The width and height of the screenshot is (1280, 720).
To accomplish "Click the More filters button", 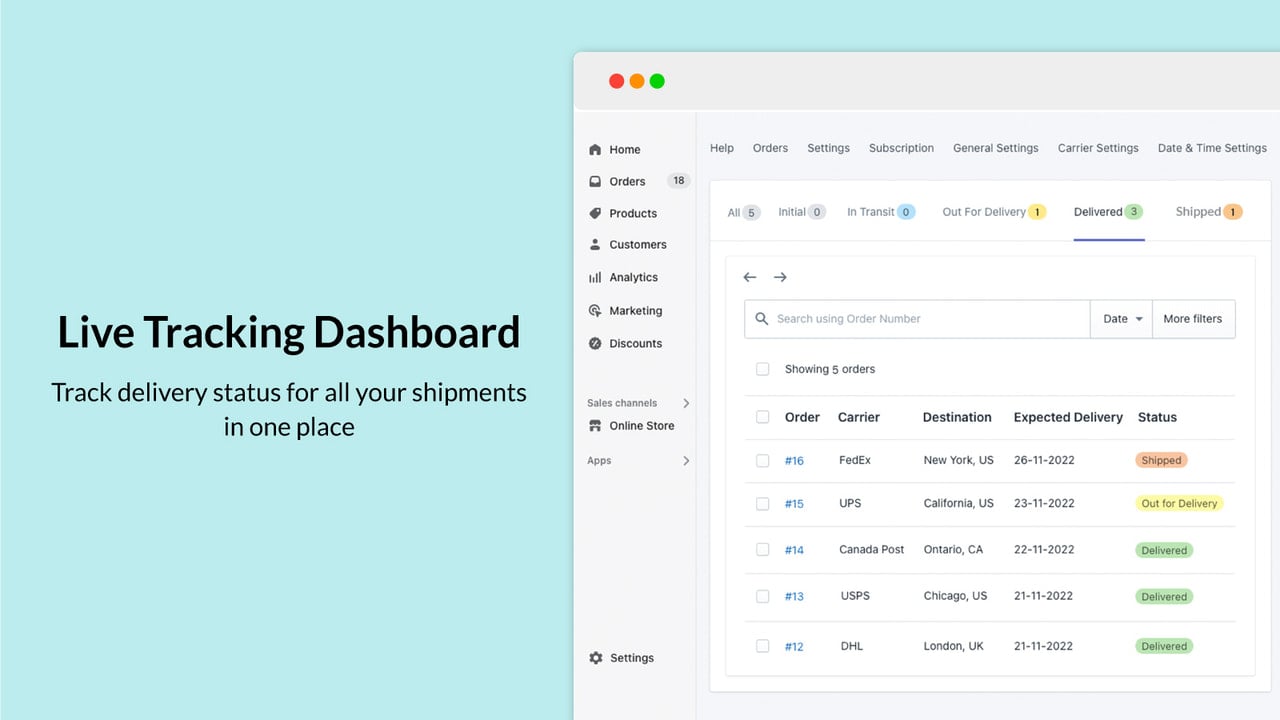I will click(1193, 319).
